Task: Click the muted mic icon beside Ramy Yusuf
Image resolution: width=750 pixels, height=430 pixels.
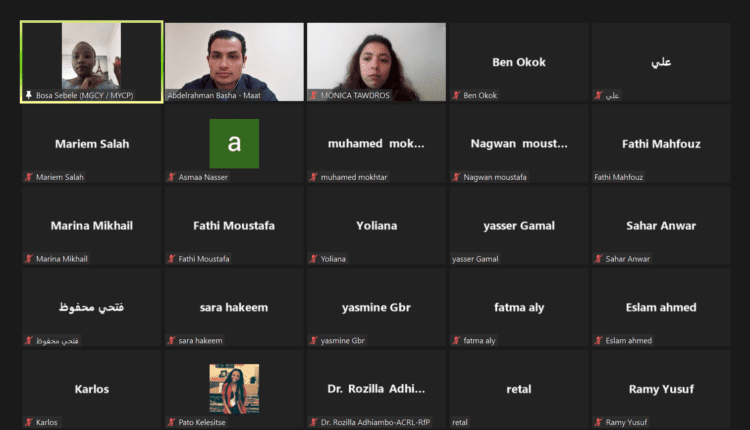Action: coord(598,422)
